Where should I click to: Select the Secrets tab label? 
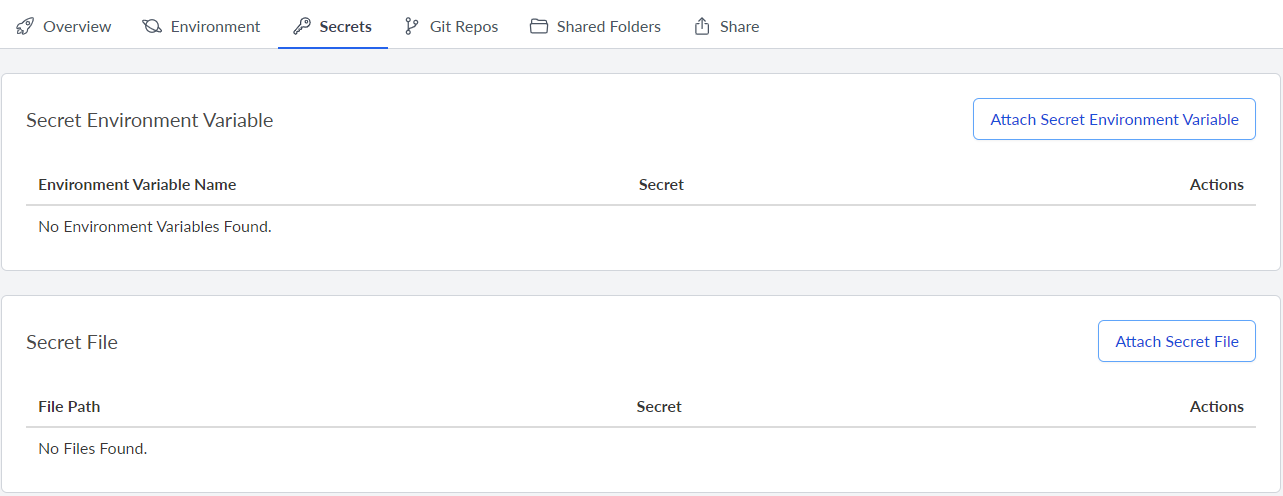click(345, 27)
